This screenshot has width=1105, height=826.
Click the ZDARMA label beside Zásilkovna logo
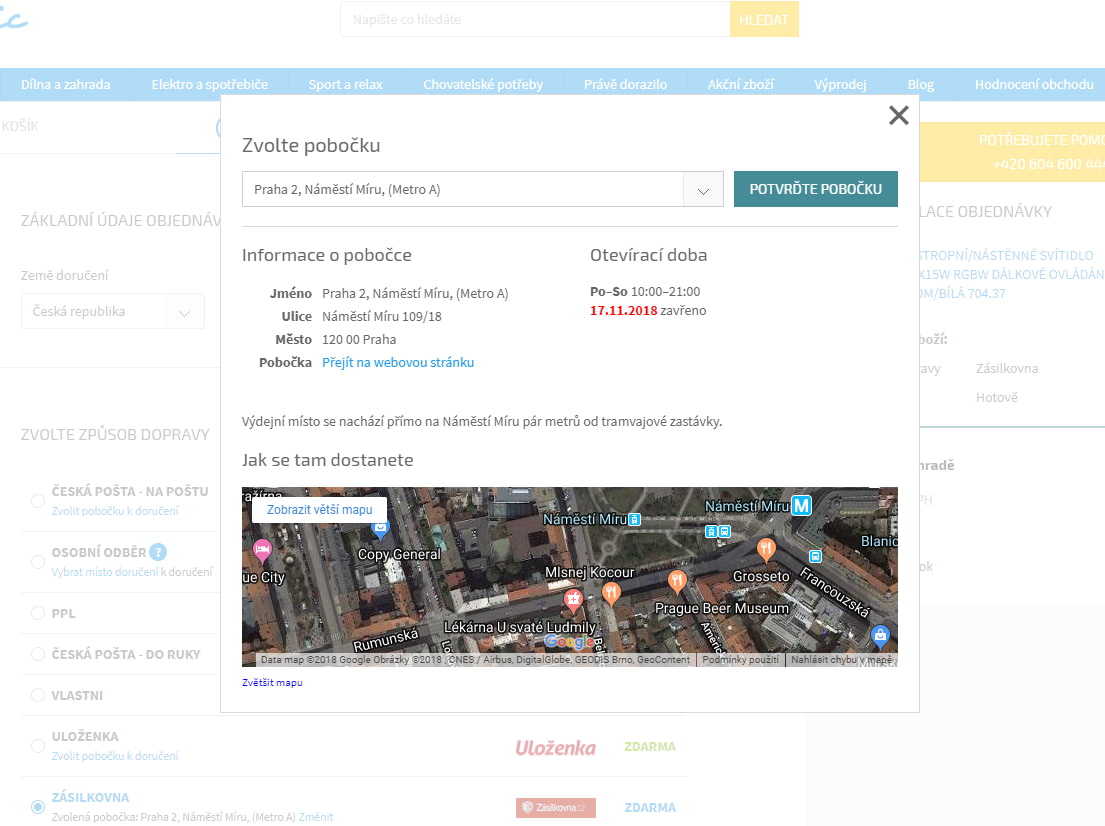[x=650, y=808]
